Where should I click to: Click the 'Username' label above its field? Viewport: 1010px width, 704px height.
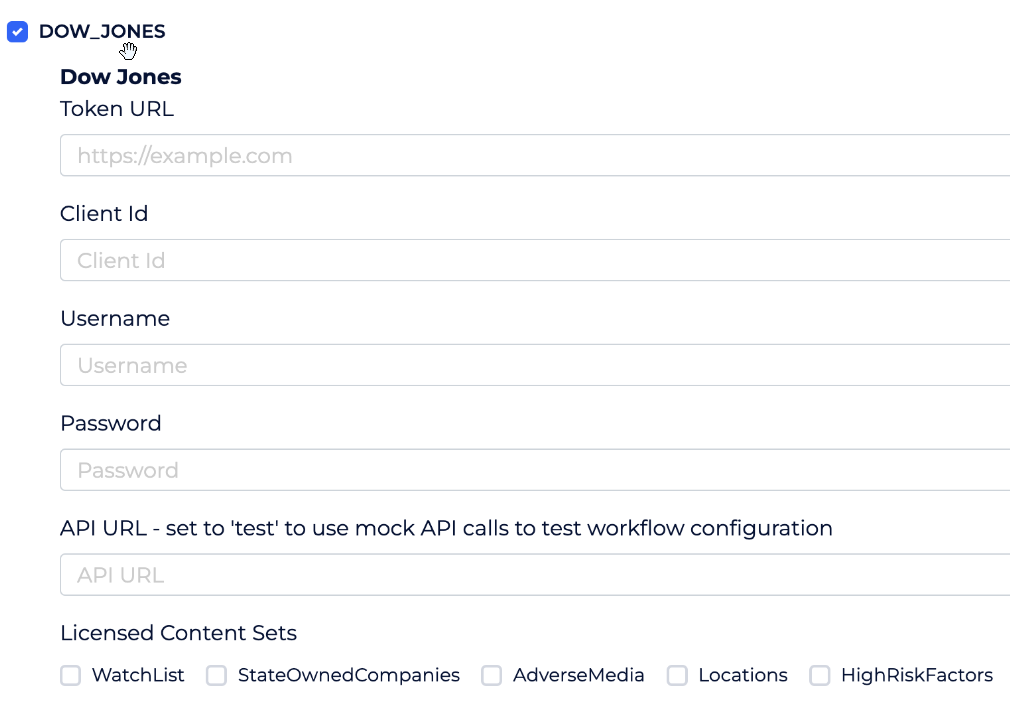115,319
